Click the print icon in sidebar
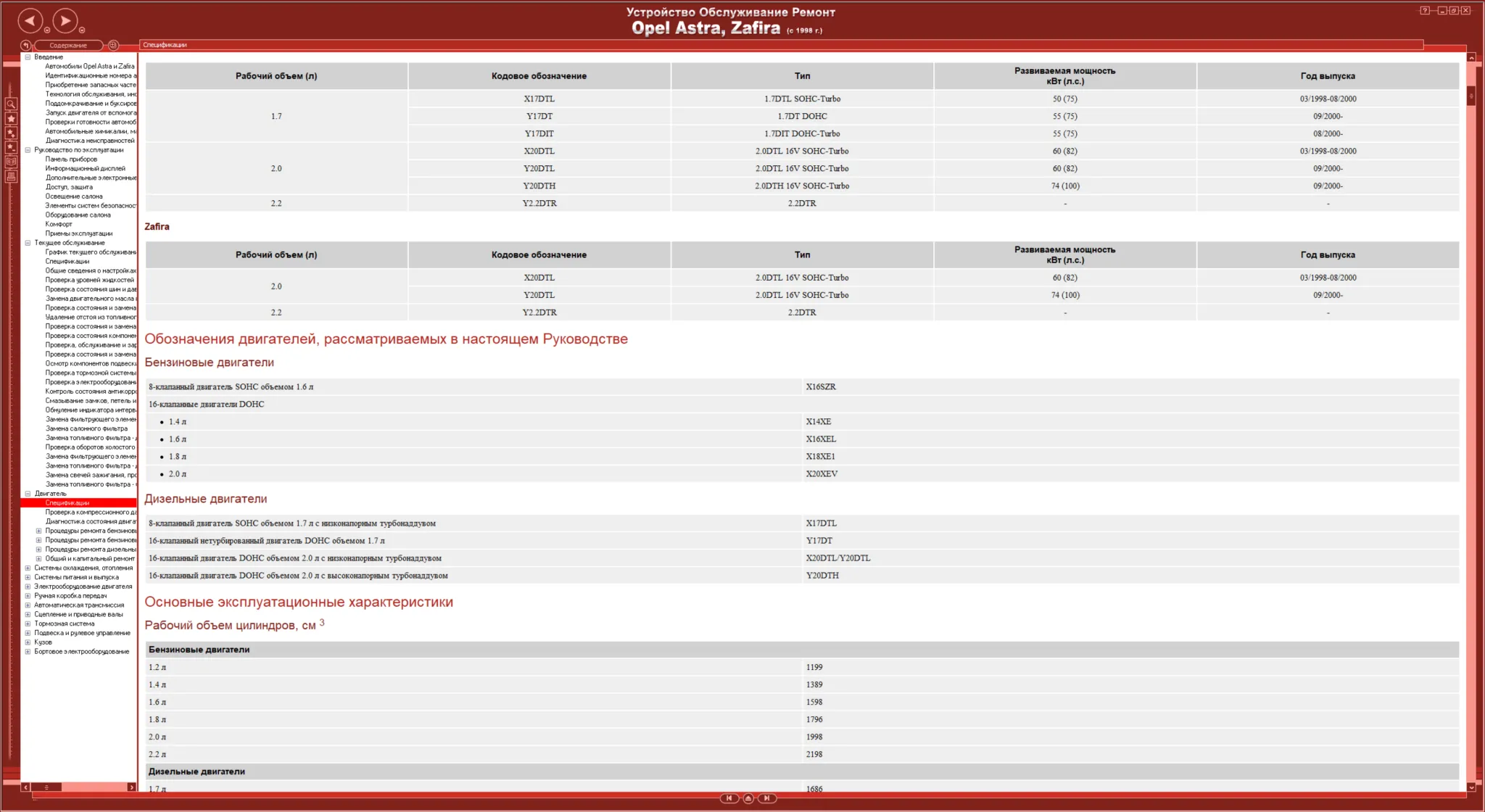 [x=11, y=176]
